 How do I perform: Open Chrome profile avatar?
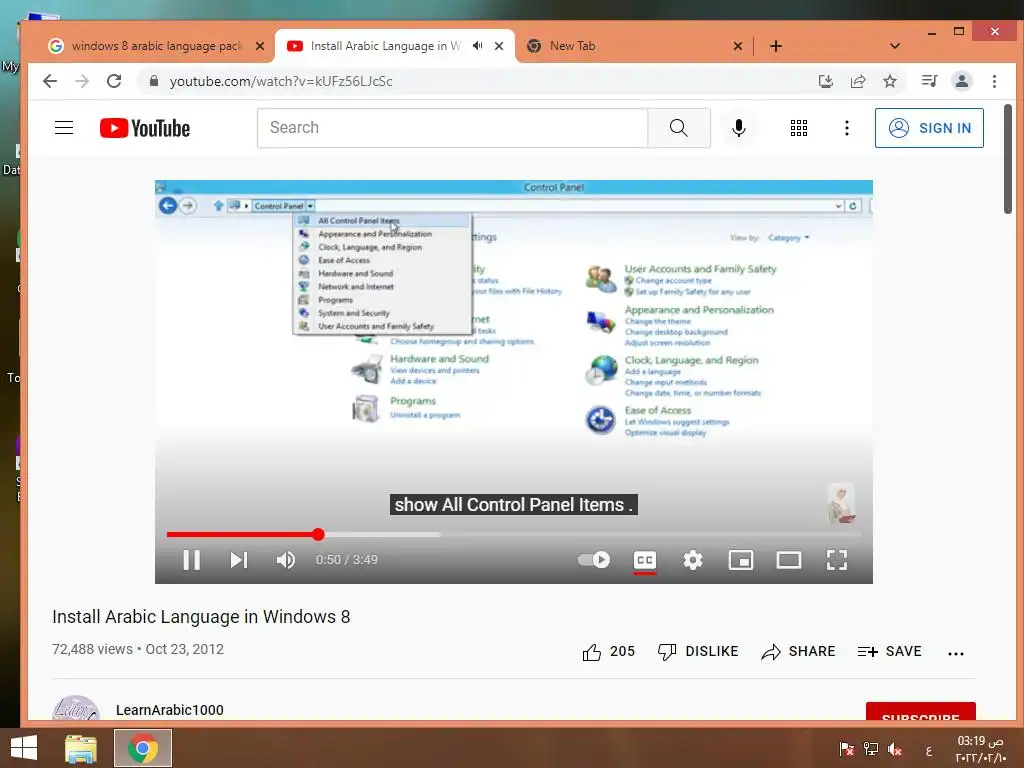point(962,81)
